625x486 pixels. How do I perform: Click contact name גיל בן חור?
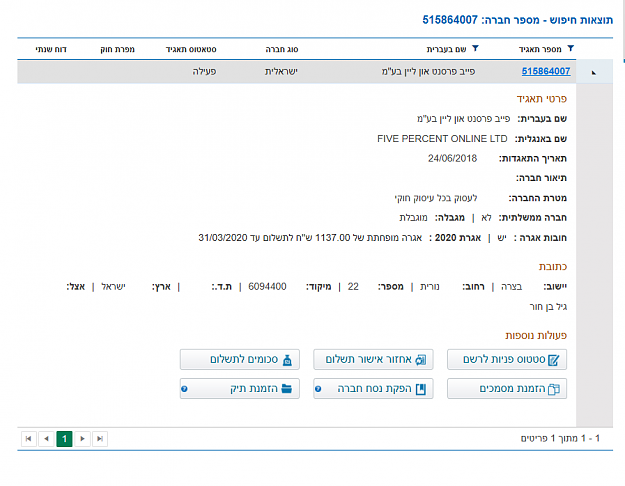[548, 307]
